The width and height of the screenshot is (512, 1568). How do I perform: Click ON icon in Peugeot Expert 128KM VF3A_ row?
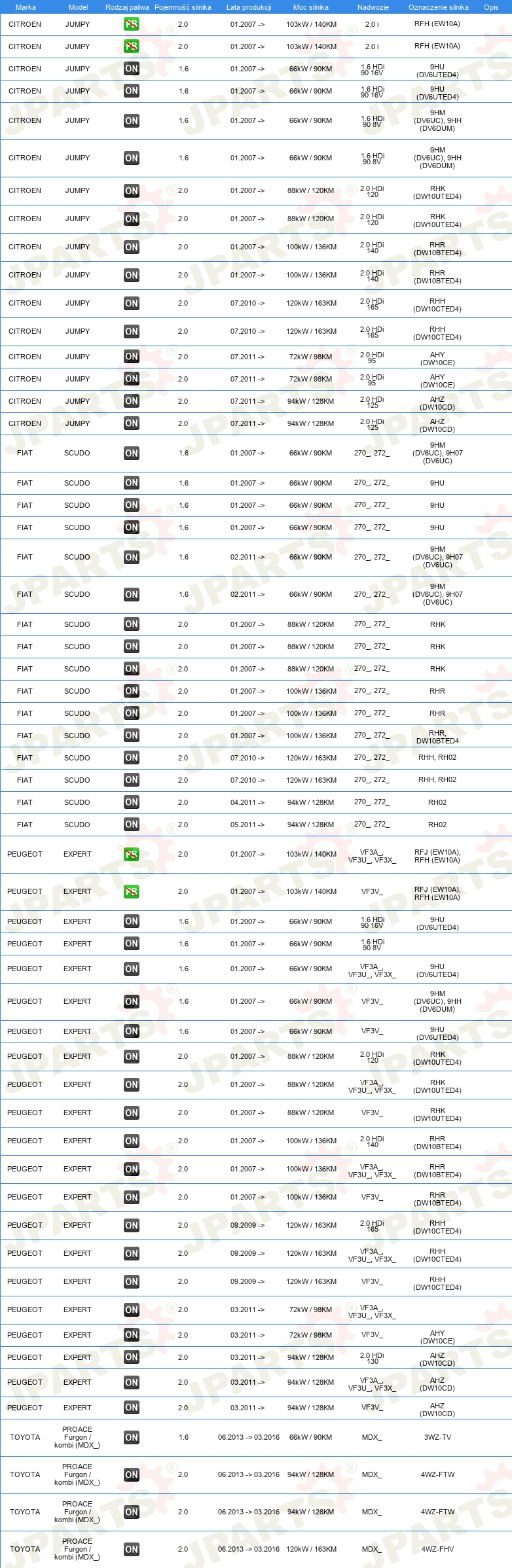pyautogui.click(x=132, y=1383)
